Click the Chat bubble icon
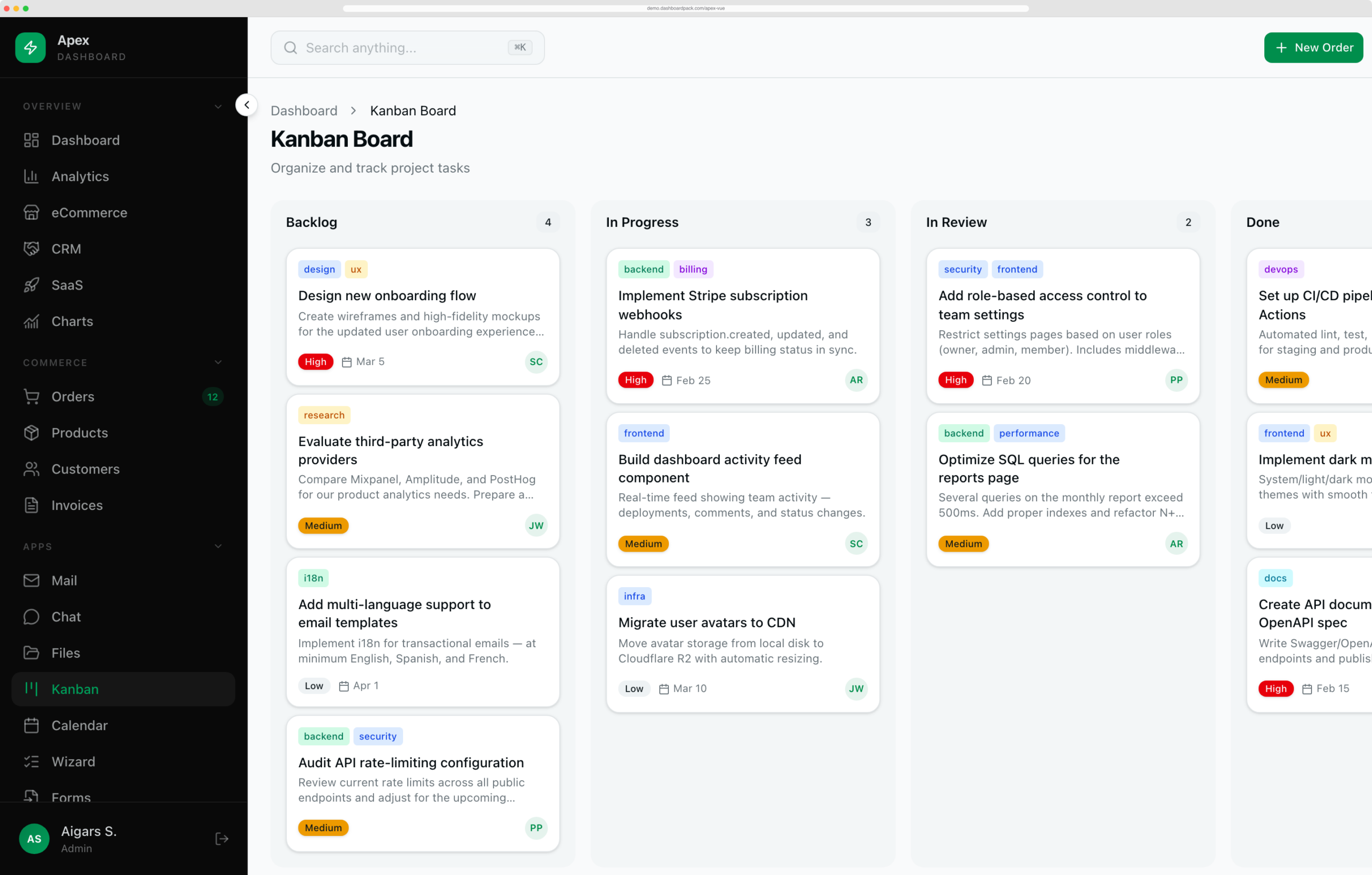The width and height of the screenshot is (1372, 875). [x=31, y=617]
